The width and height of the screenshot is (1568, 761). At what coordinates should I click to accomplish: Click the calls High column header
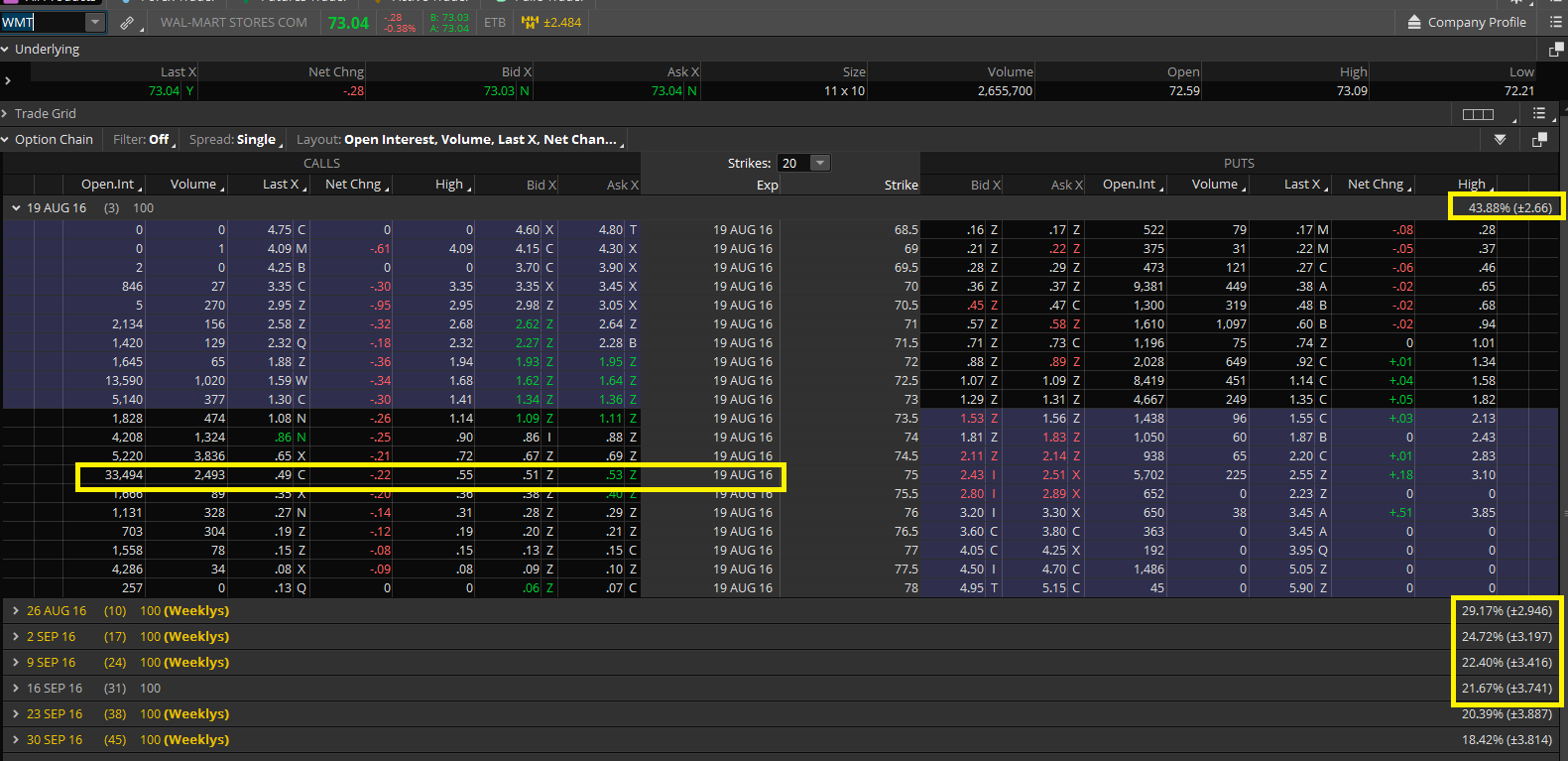pyautogui.click(x=451, y=185)
